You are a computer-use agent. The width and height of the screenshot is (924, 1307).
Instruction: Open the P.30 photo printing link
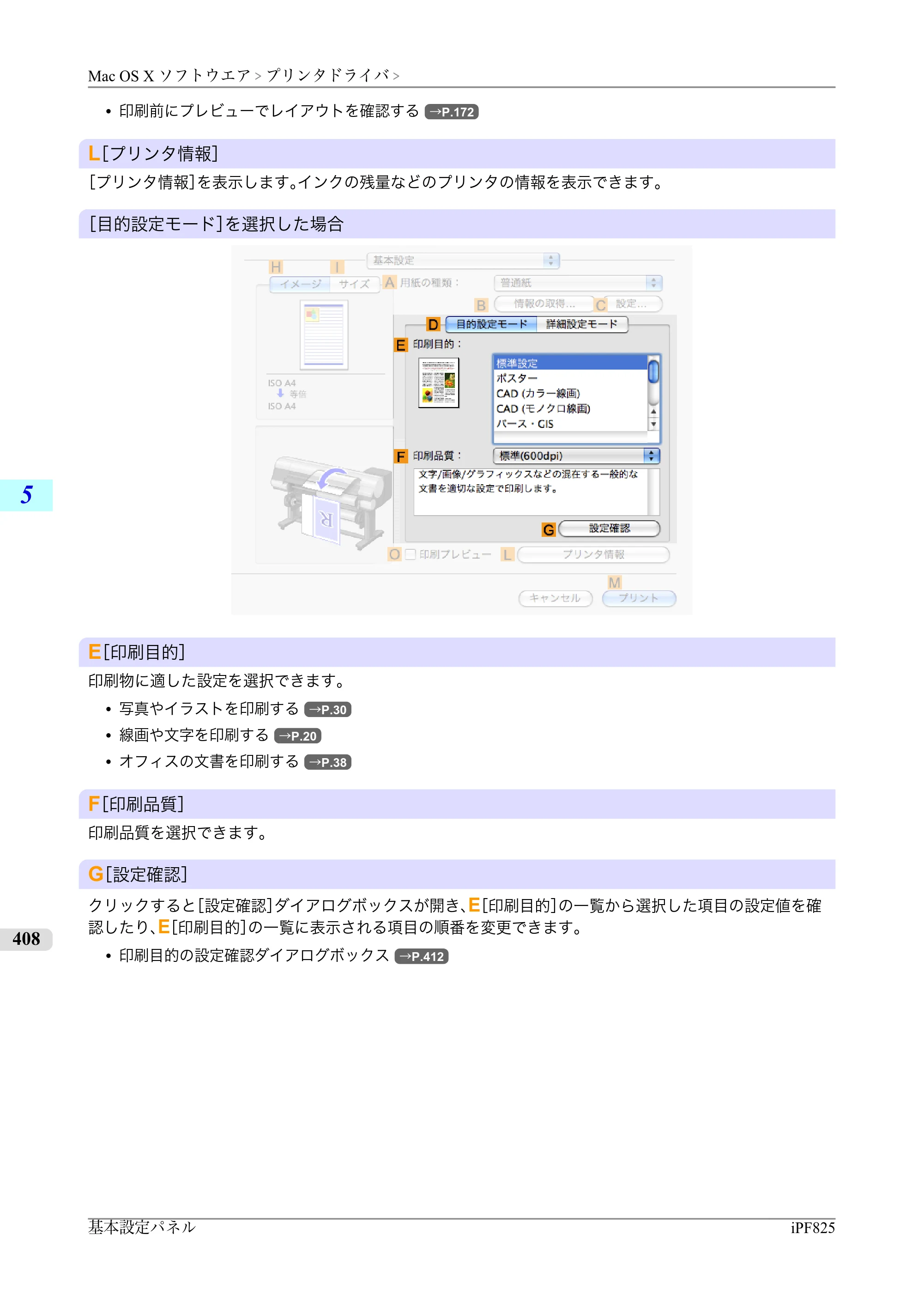328,709
